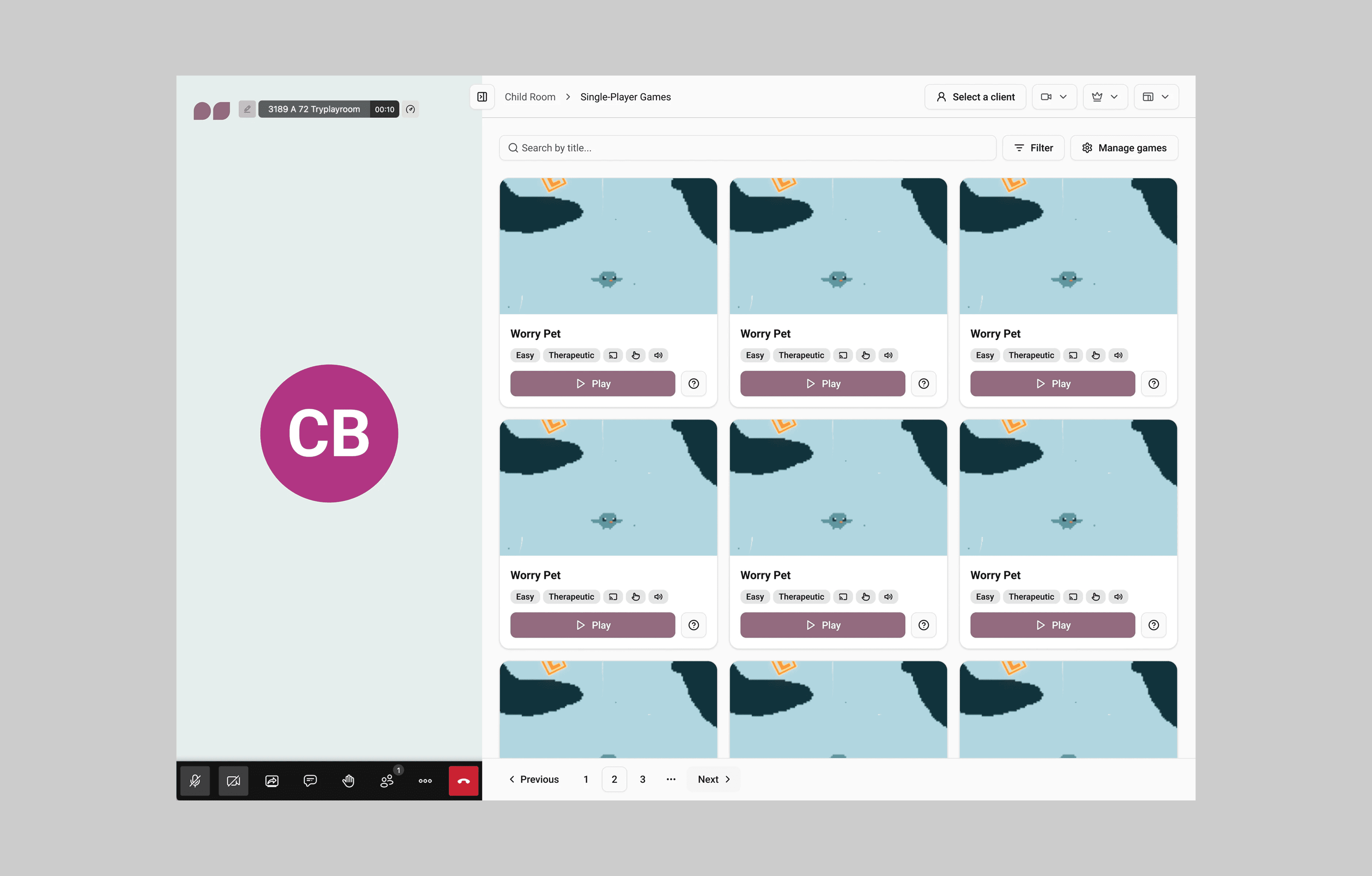Click the edit room name pencil icon
Image resolution: width=1372 pixels, height=876 pixels.
(247, 109)
